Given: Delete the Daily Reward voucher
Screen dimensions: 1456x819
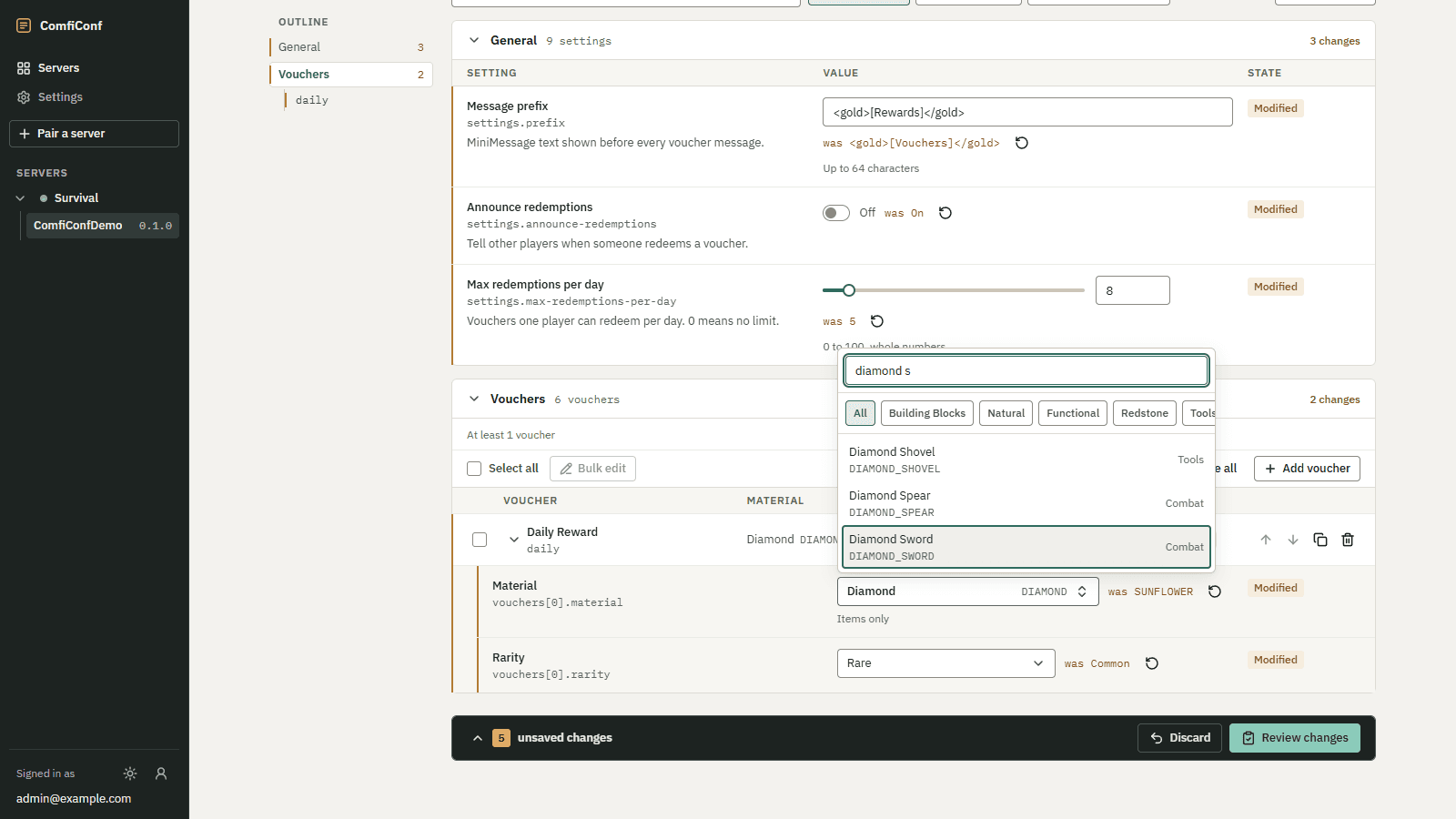Looking at the screenshot, I should click(x=1348, y=540).
